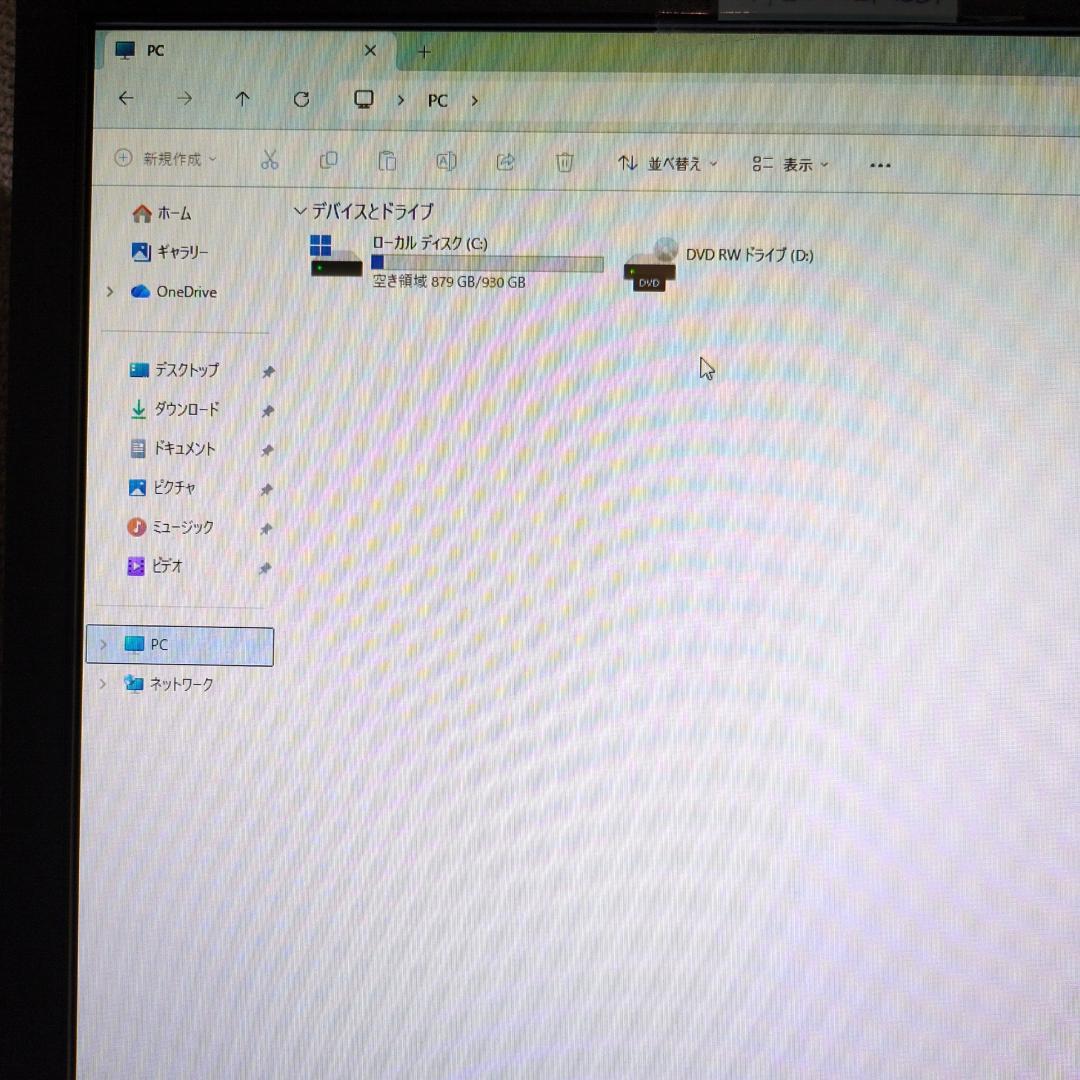
Task: Click the Share icon in toolbar
Action: (x=505, y=161)
